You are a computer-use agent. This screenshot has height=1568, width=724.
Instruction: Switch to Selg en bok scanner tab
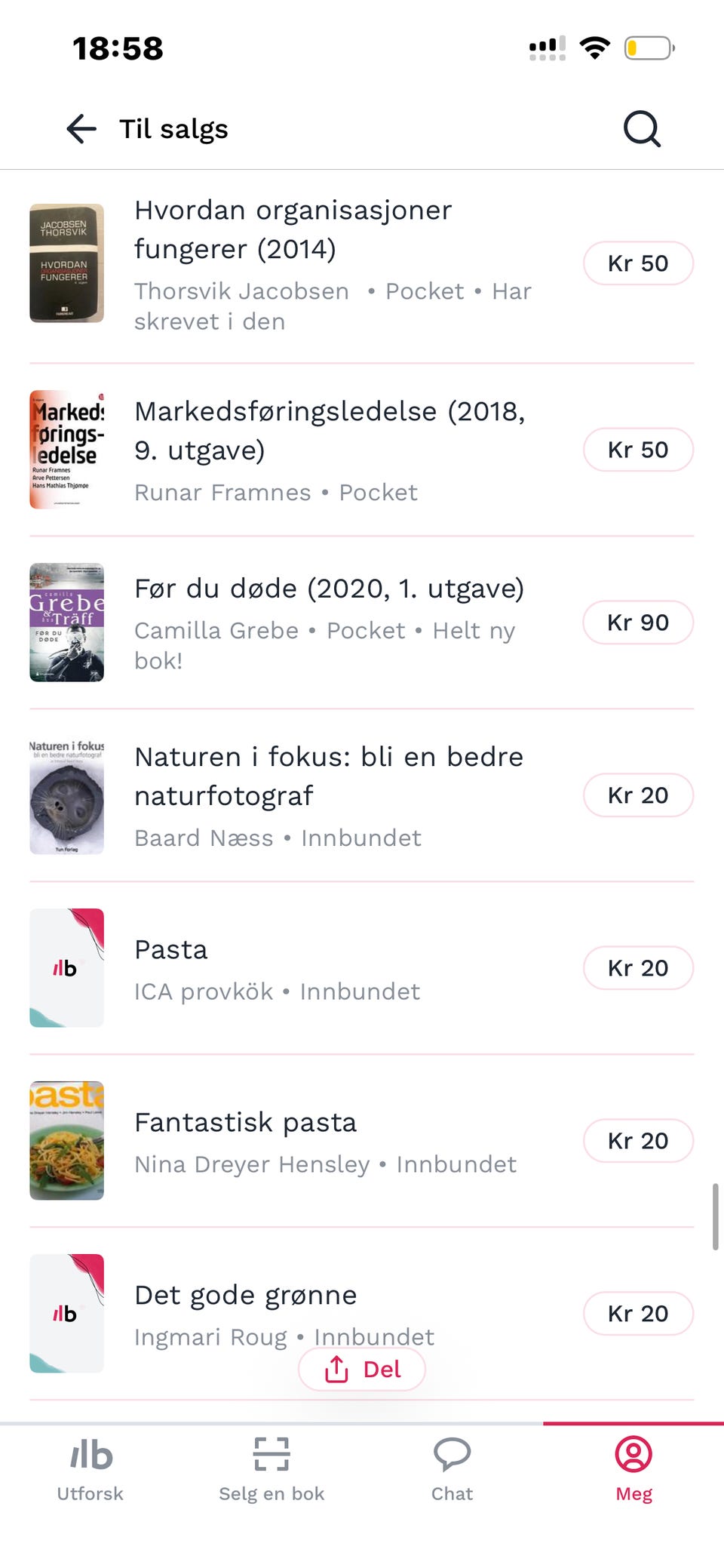pos(271,1470)
